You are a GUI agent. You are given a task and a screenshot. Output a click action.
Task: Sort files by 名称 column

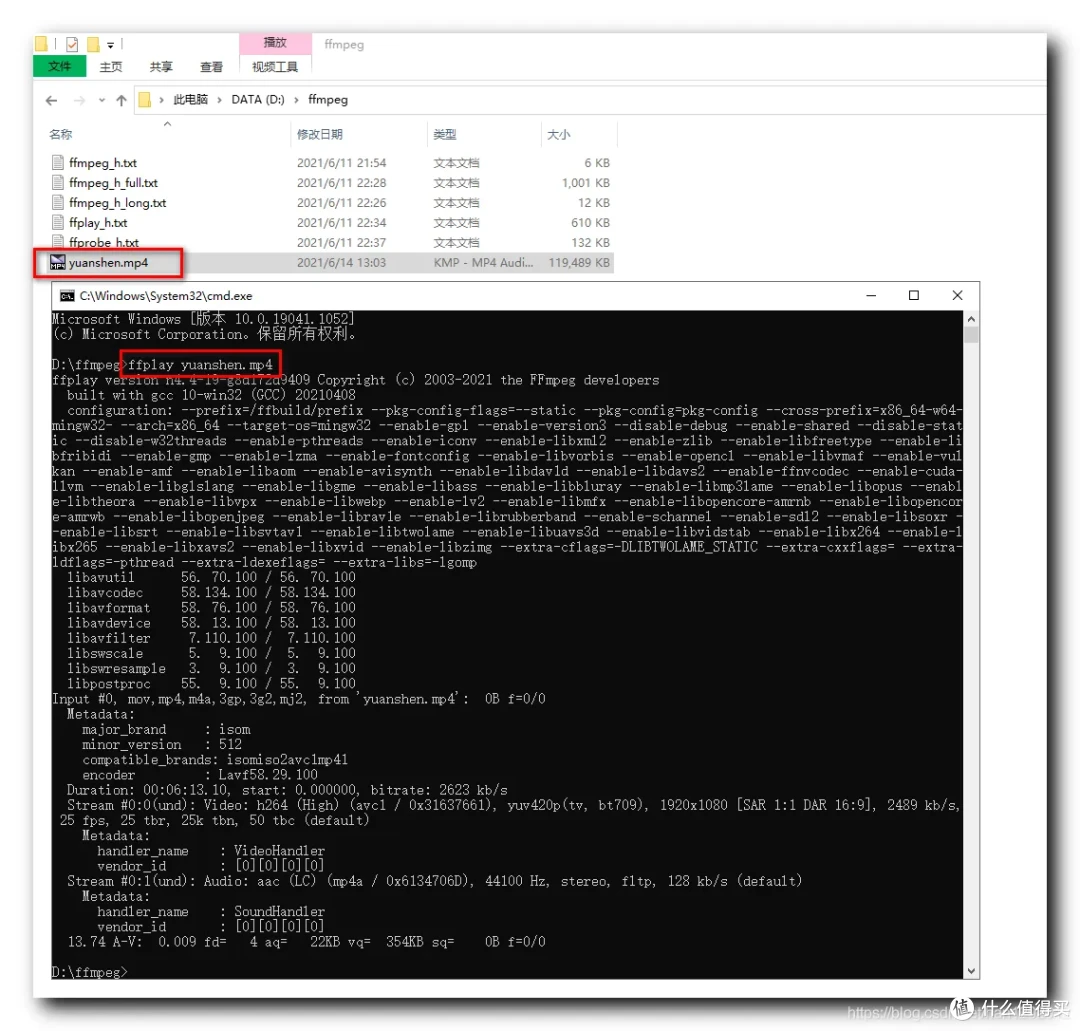tap(61, 134)
